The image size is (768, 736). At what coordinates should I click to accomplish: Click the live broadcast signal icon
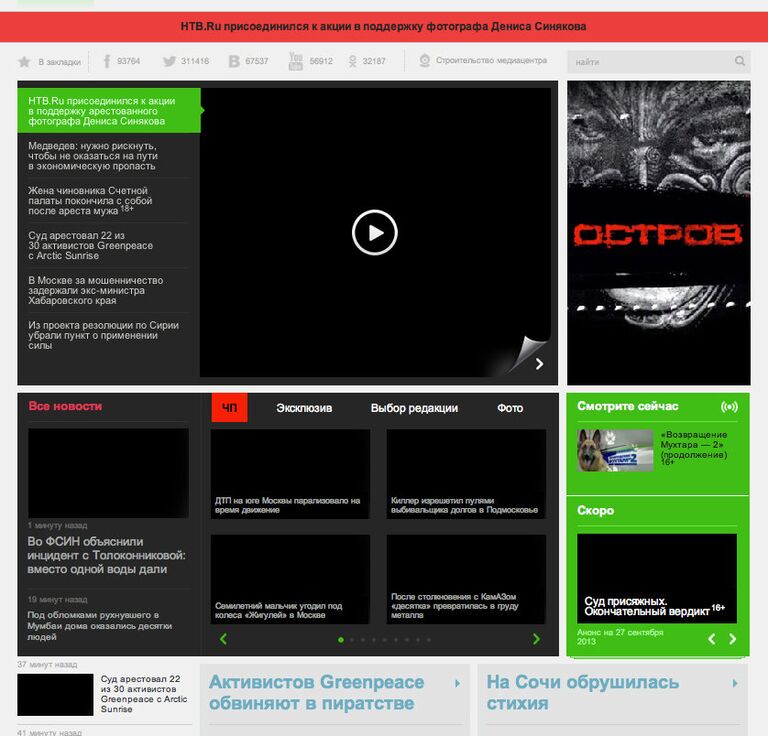point(729,407)
